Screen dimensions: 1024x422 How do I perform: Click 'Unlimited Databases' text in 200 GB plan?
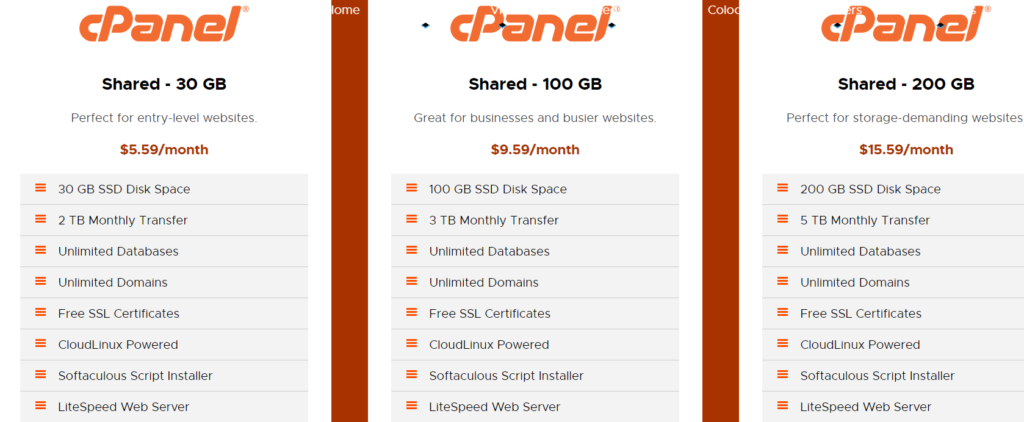click(860, 252)
